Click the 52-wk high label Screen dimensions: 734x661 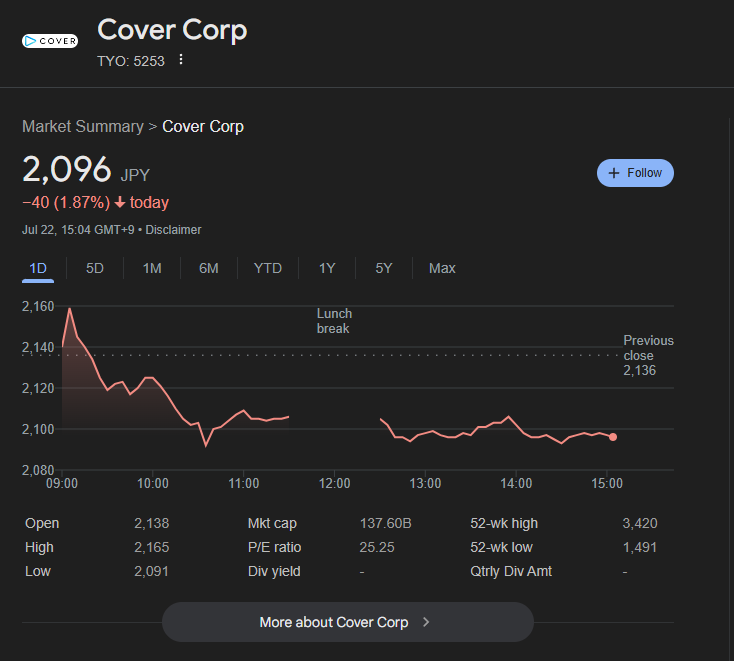click(504, 523)
